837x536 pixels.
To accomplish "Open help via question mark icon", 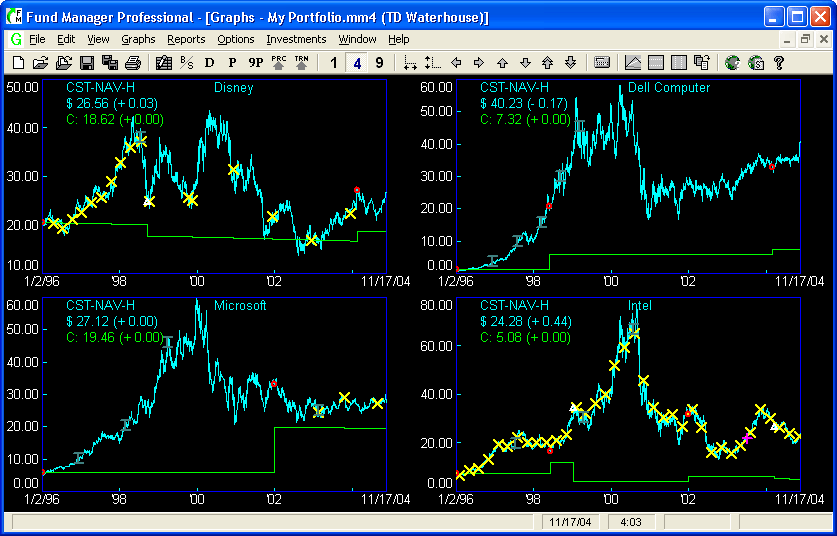I will pos(779,63).
